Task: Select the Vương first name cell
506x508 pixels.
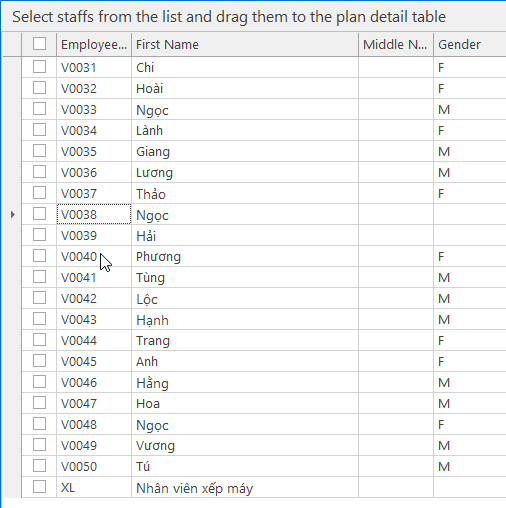Action: (x=245, y=445)
